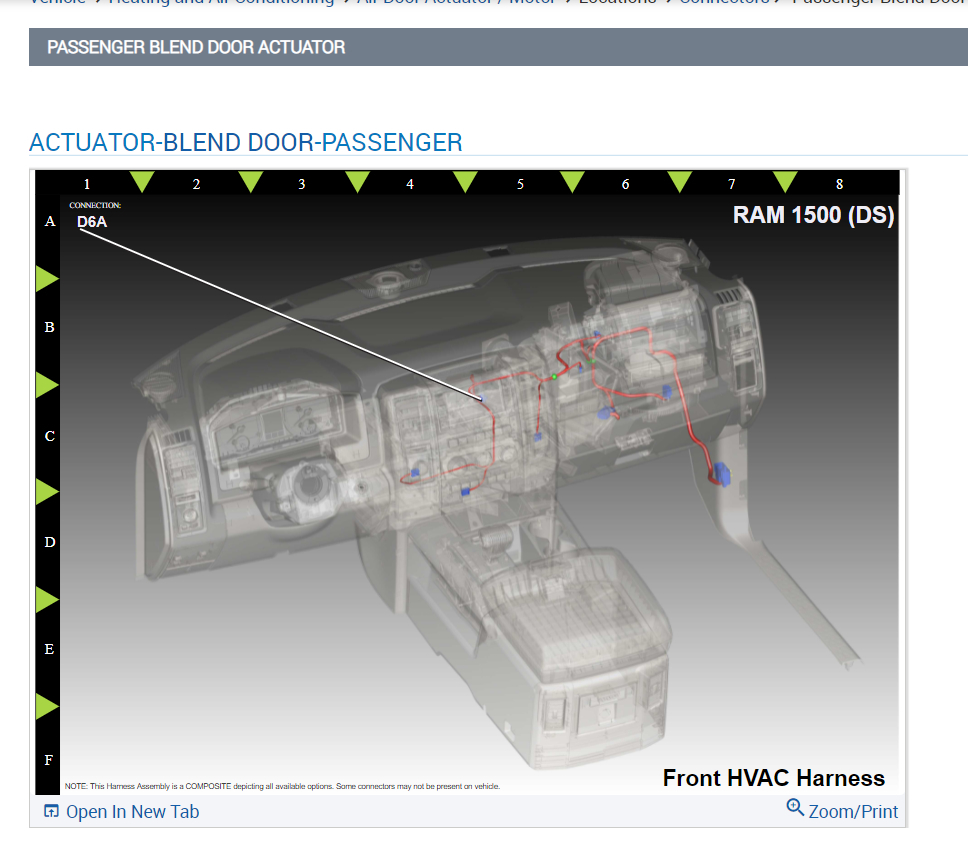Click the magnifier icon beside Zoom/Print

(x=795, y=807)
